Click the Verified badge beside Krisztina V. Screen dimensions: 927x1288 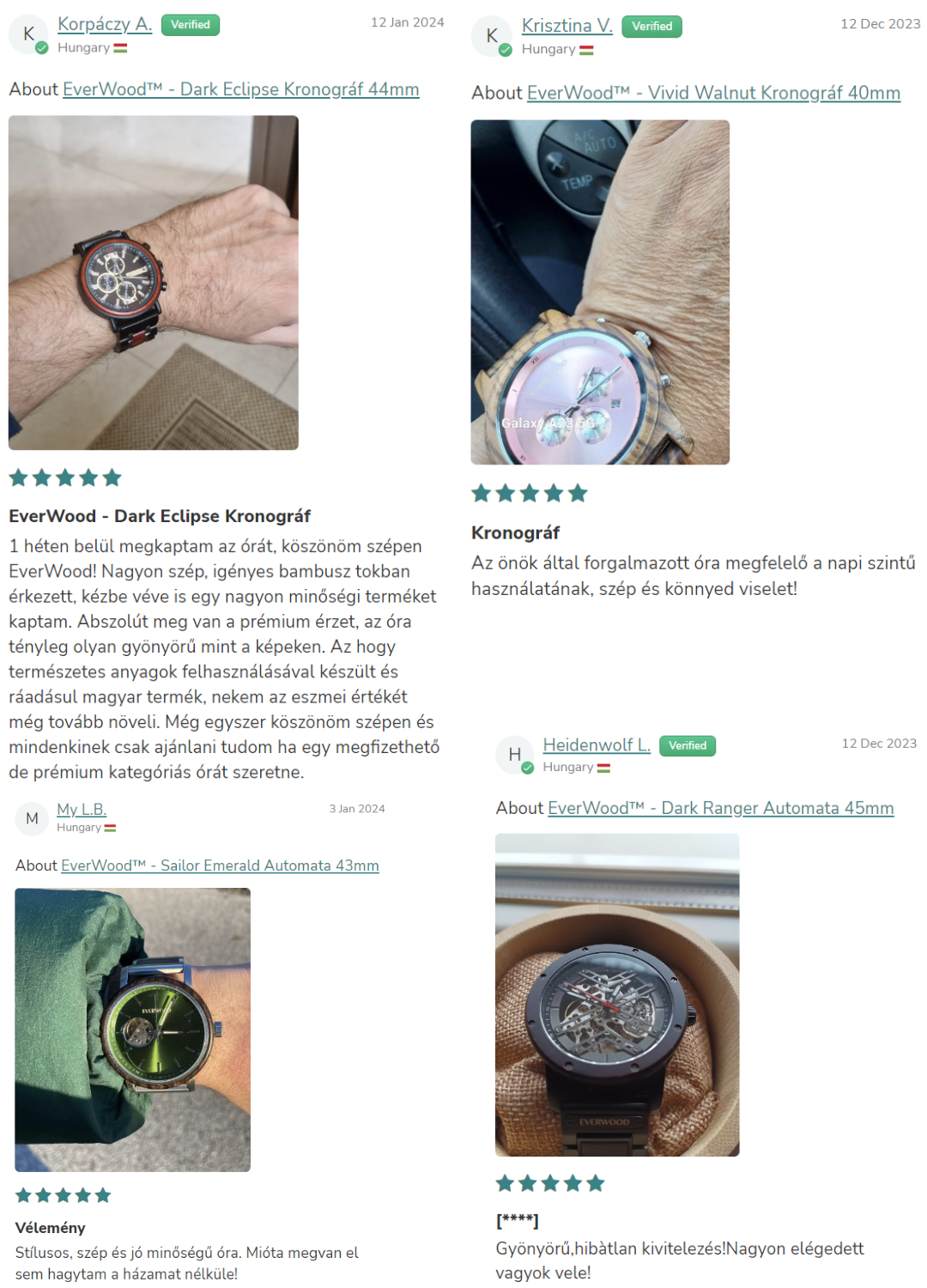652,27
